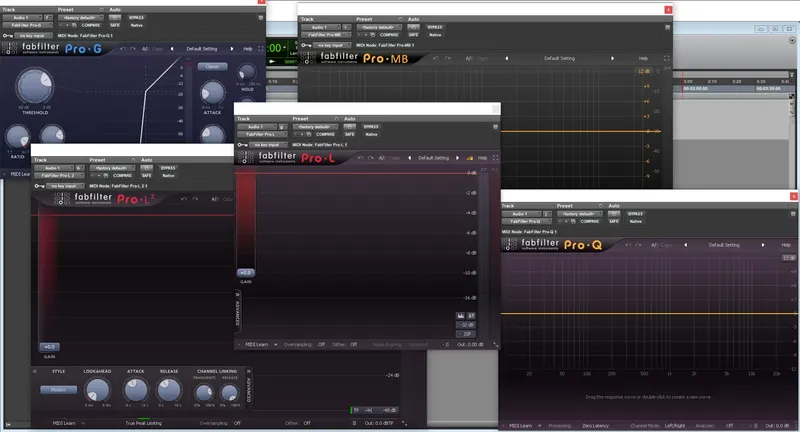
Task: Open the Default Setting preset menu in Pro-Q
Action: (723, 245)
